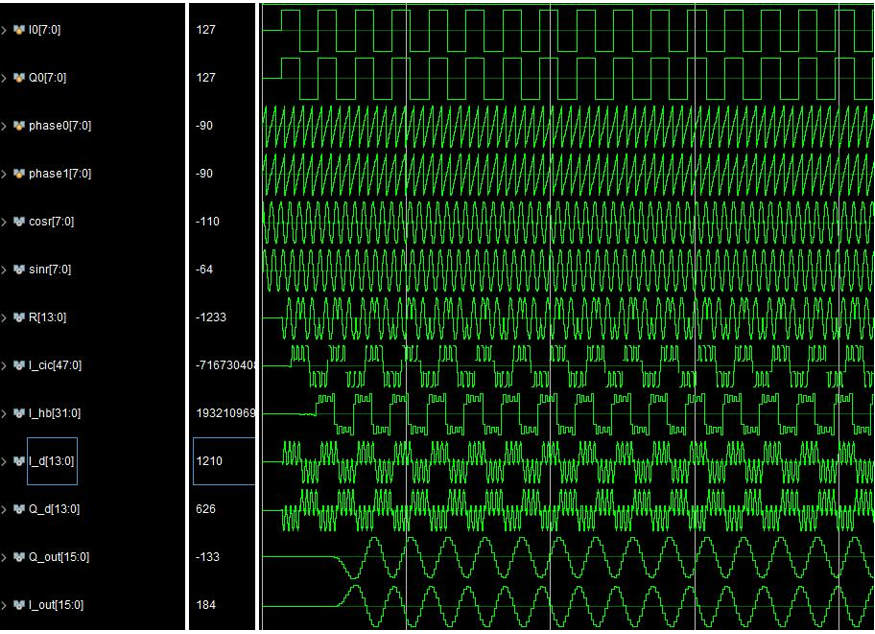Expand the phase1[7:0] signal bus

(x=4, y=174)
